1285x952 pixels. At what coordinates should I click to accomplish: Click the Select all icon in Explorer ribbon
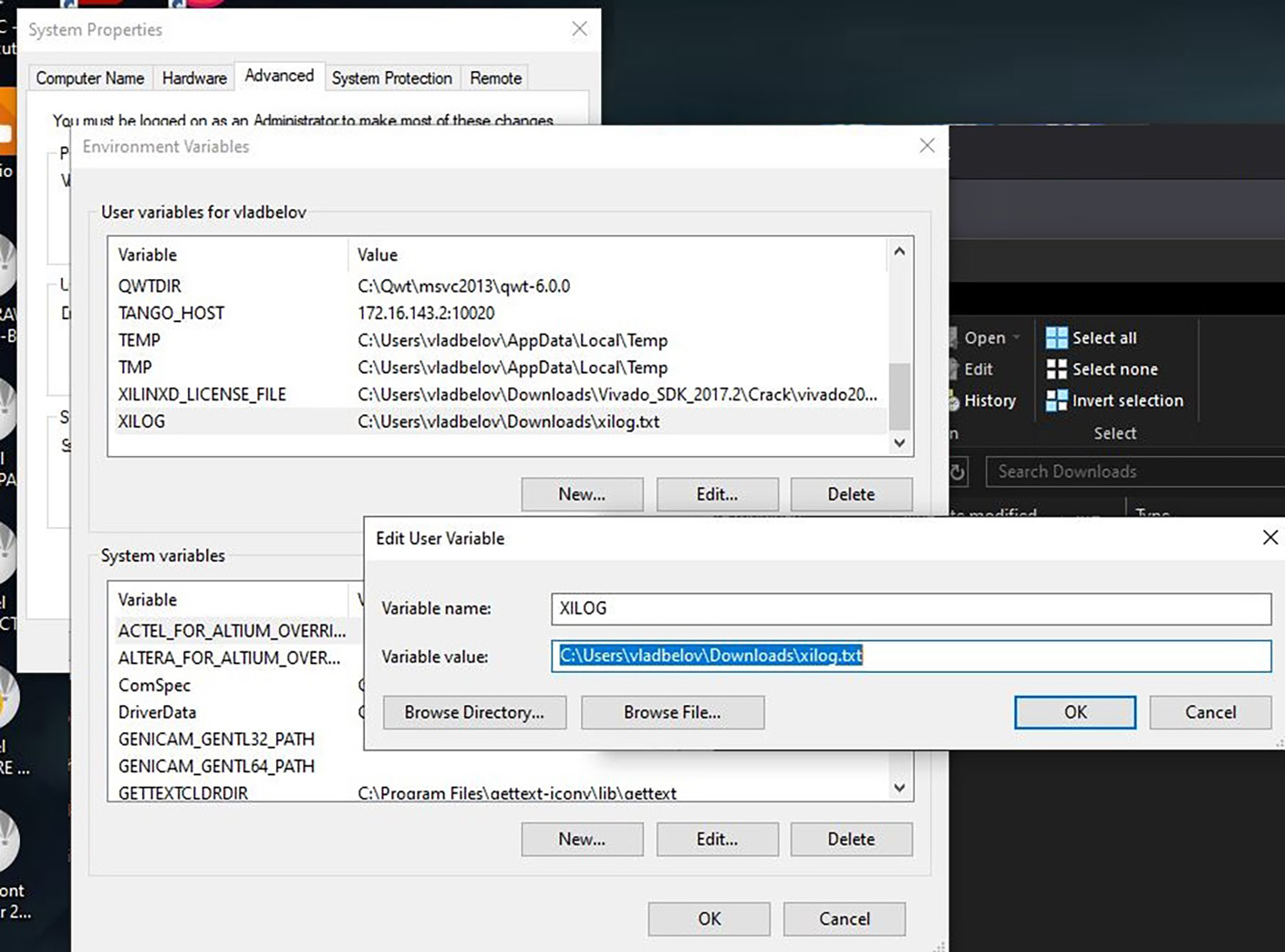pyautogui.click(x=1056, y=338)
